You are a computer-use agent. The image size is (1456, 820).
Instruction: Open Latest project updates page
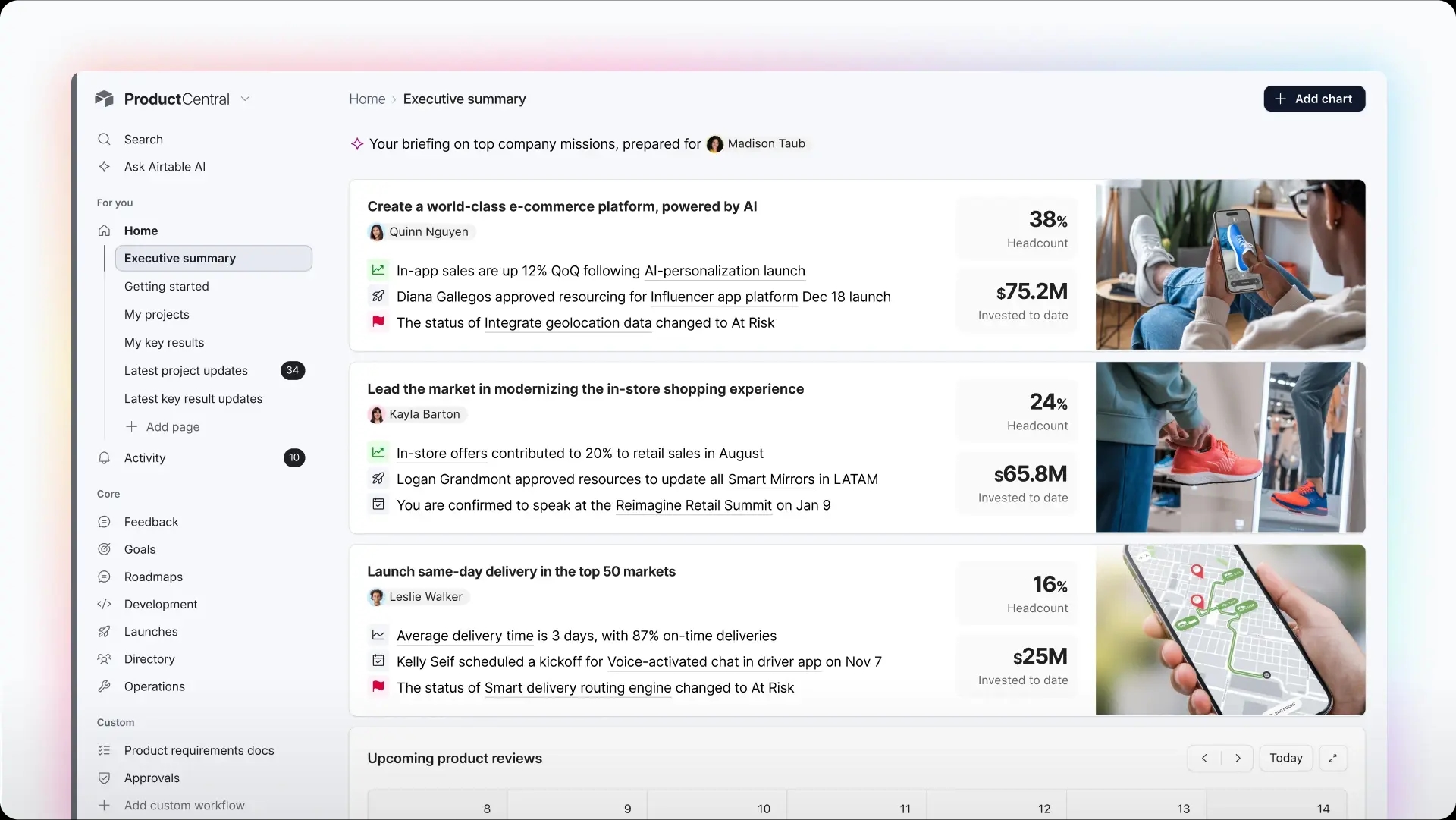coord(186,370)
